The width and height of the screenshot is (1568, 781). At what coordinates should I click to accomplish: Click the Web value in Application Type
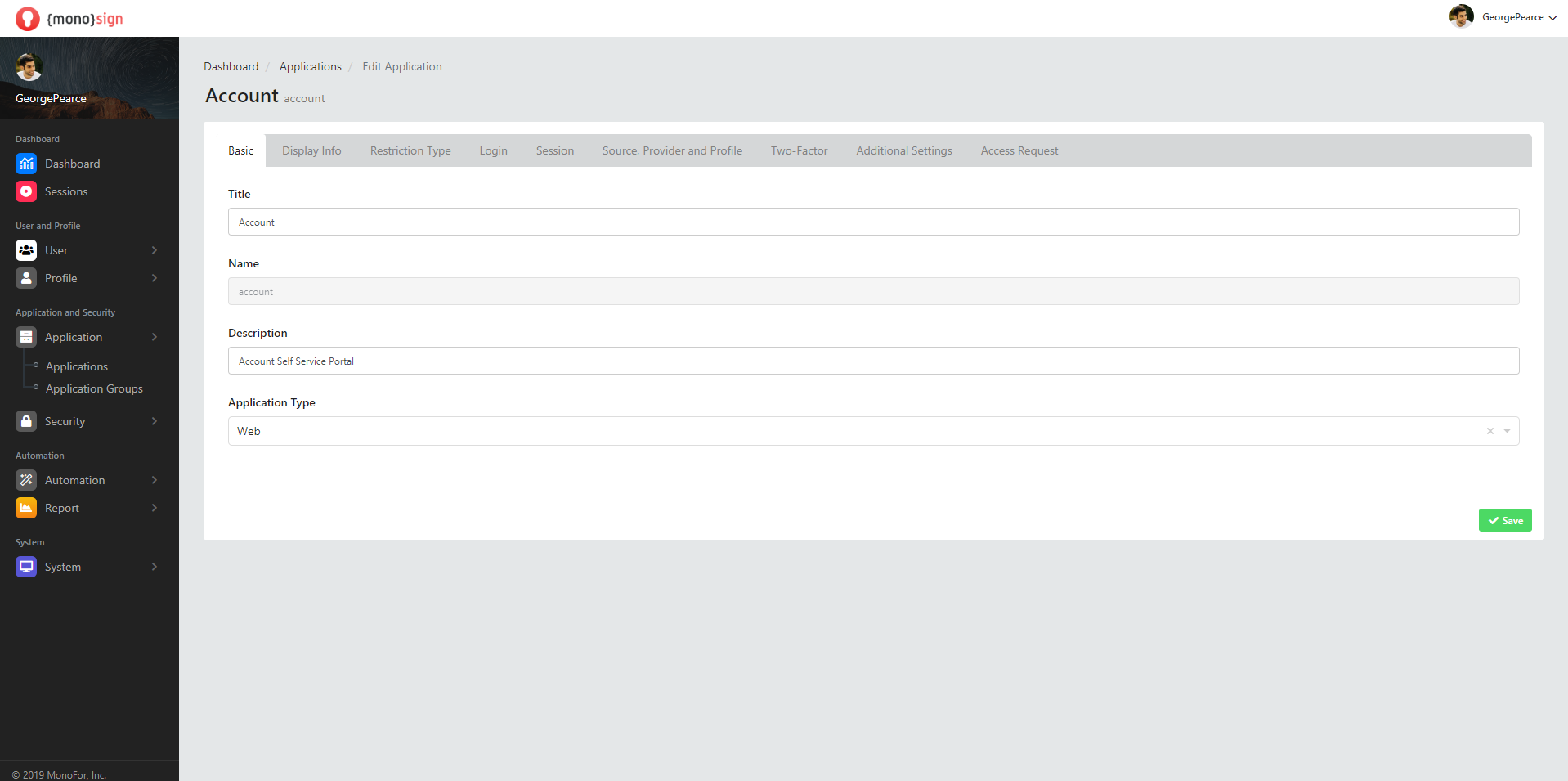[249, 431]
